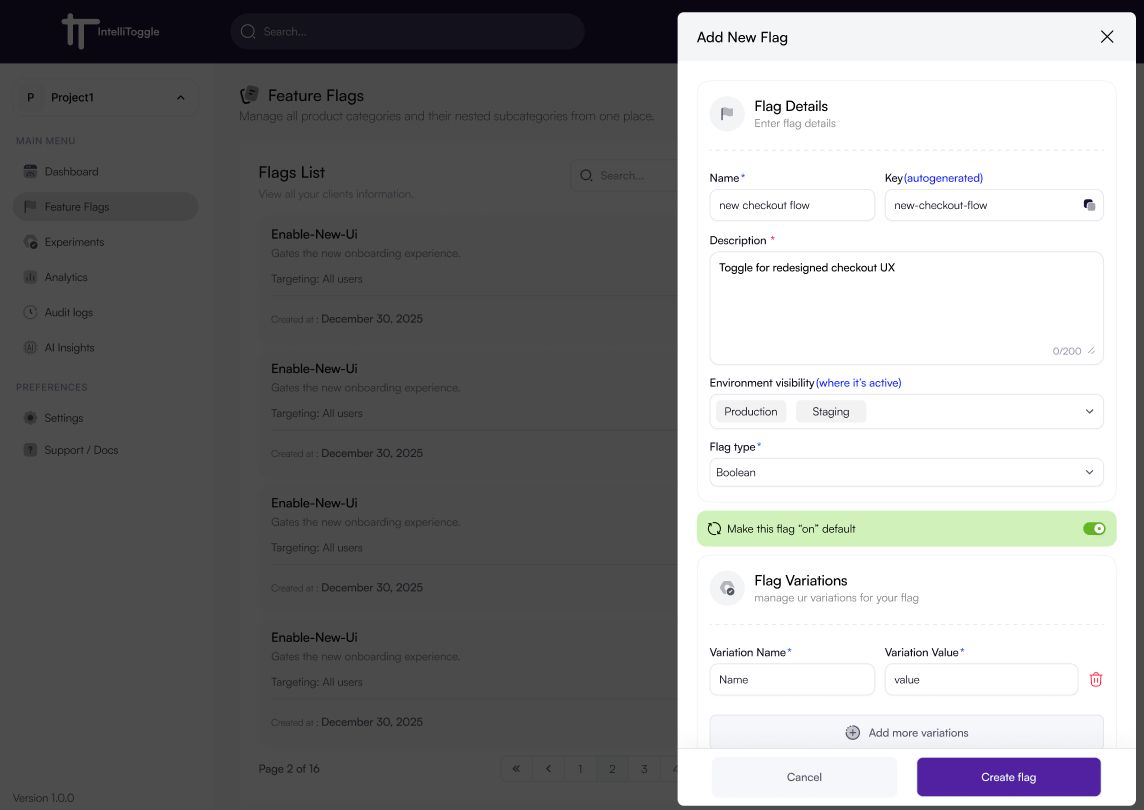Click the plus icon in Add more variations

click(x=852, y=733)
